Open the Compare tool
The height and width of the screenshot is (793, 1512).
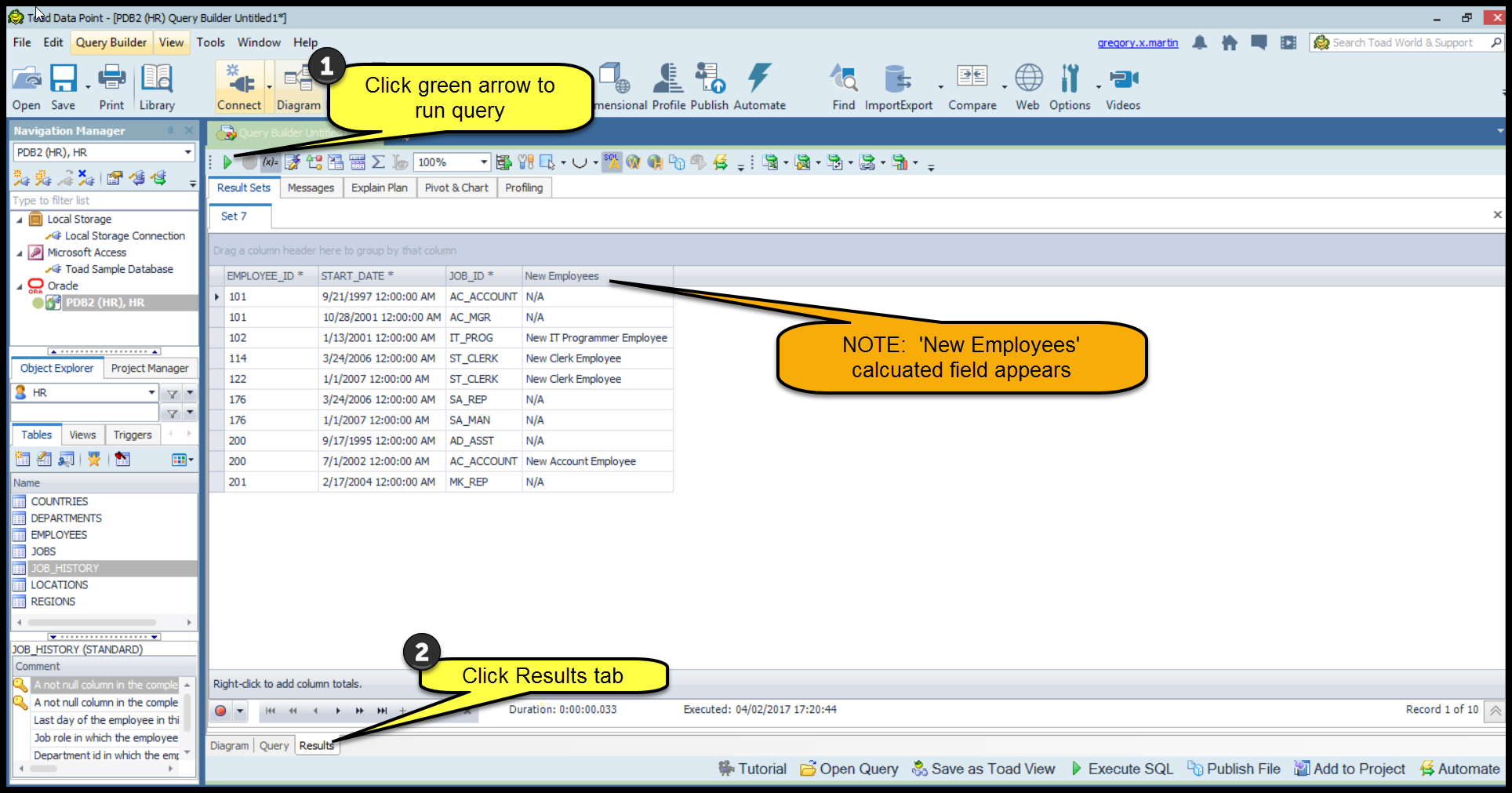[972, 87]
